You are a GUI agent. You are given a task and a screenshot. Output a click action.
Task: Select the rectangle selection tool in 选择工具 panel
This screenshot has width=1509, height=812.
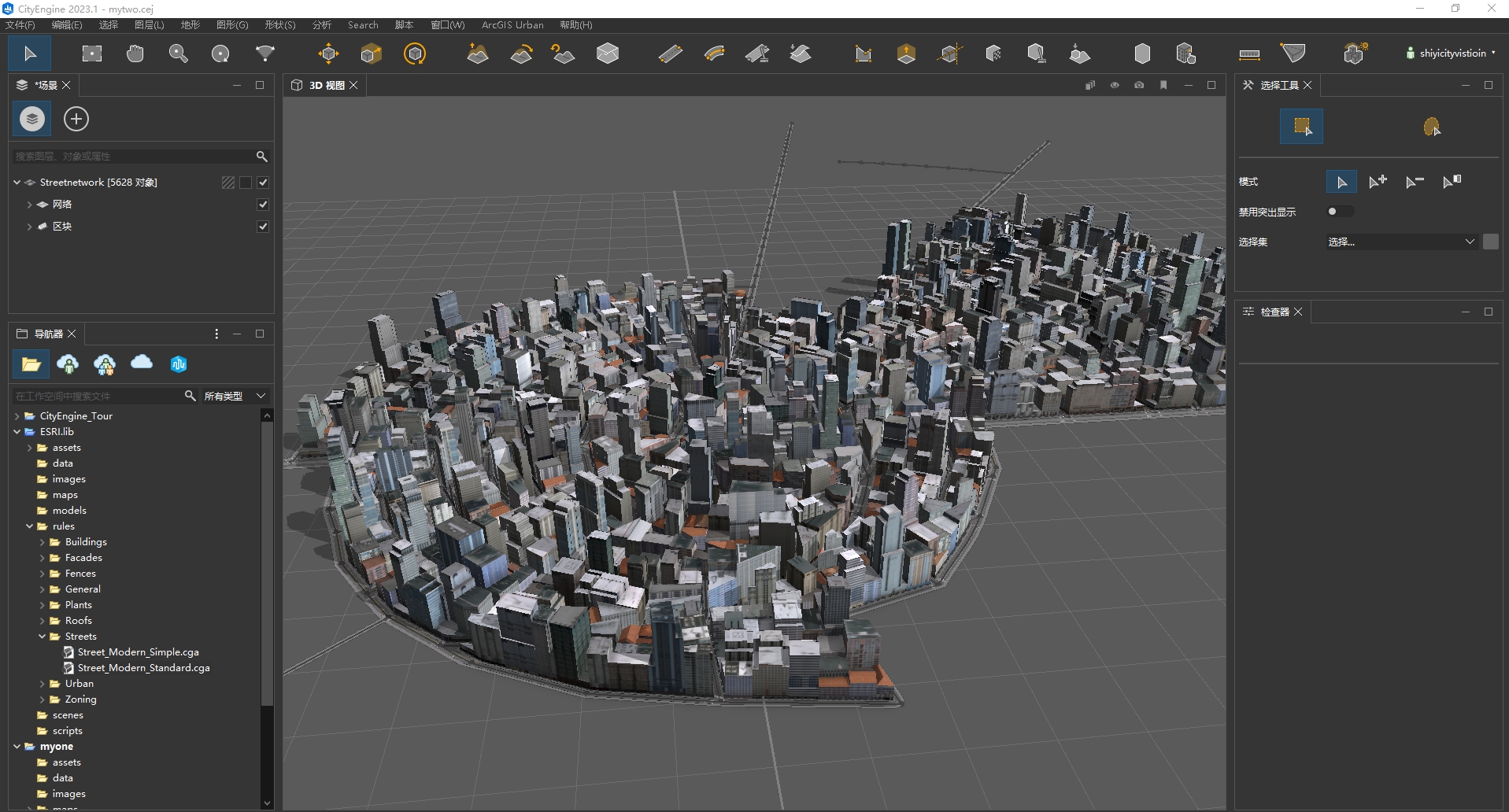tap(1303, 126)
